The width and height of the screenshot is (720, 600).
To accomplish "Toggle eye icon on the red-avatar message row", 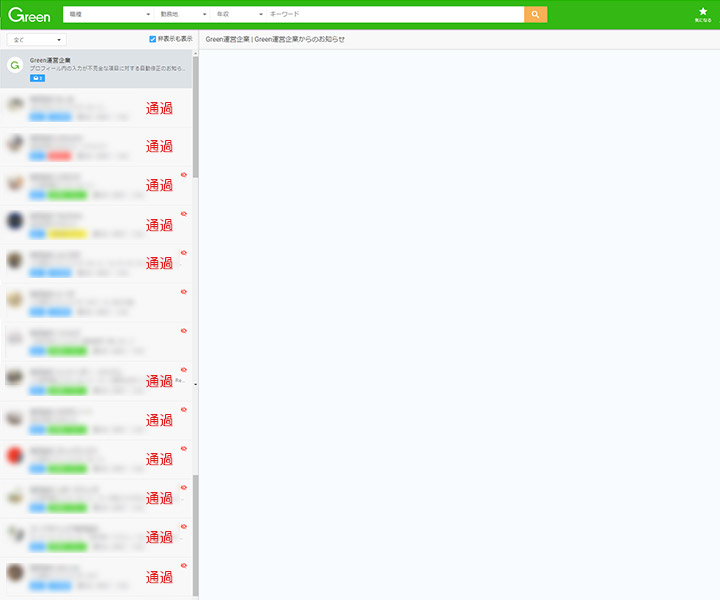I will 184,448.
